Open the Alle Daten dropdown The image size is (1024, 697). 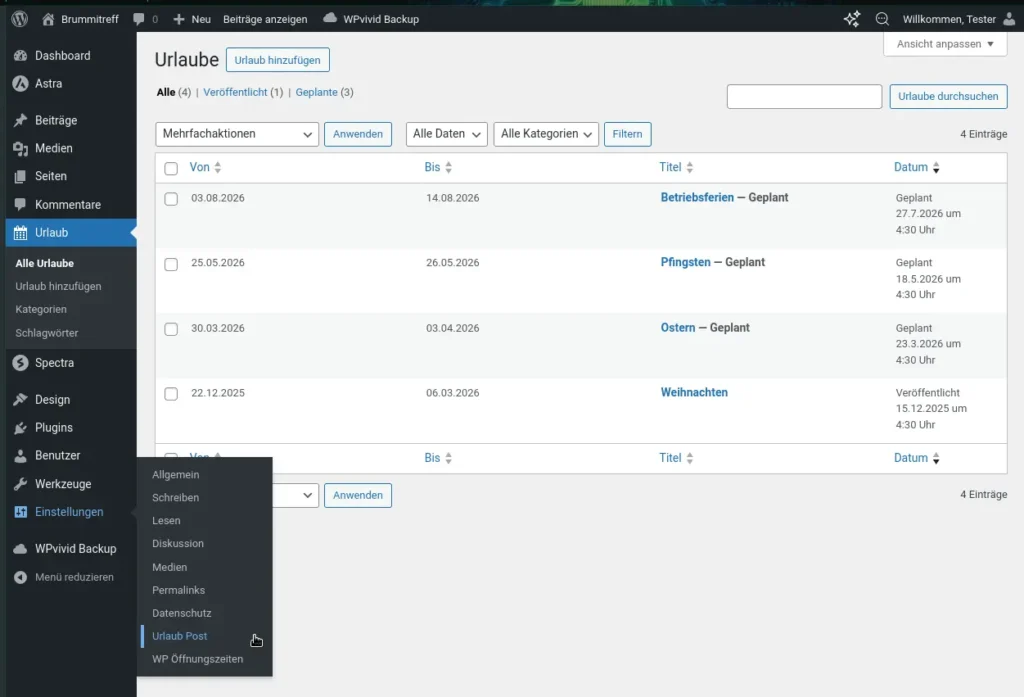tap(447, 134)
